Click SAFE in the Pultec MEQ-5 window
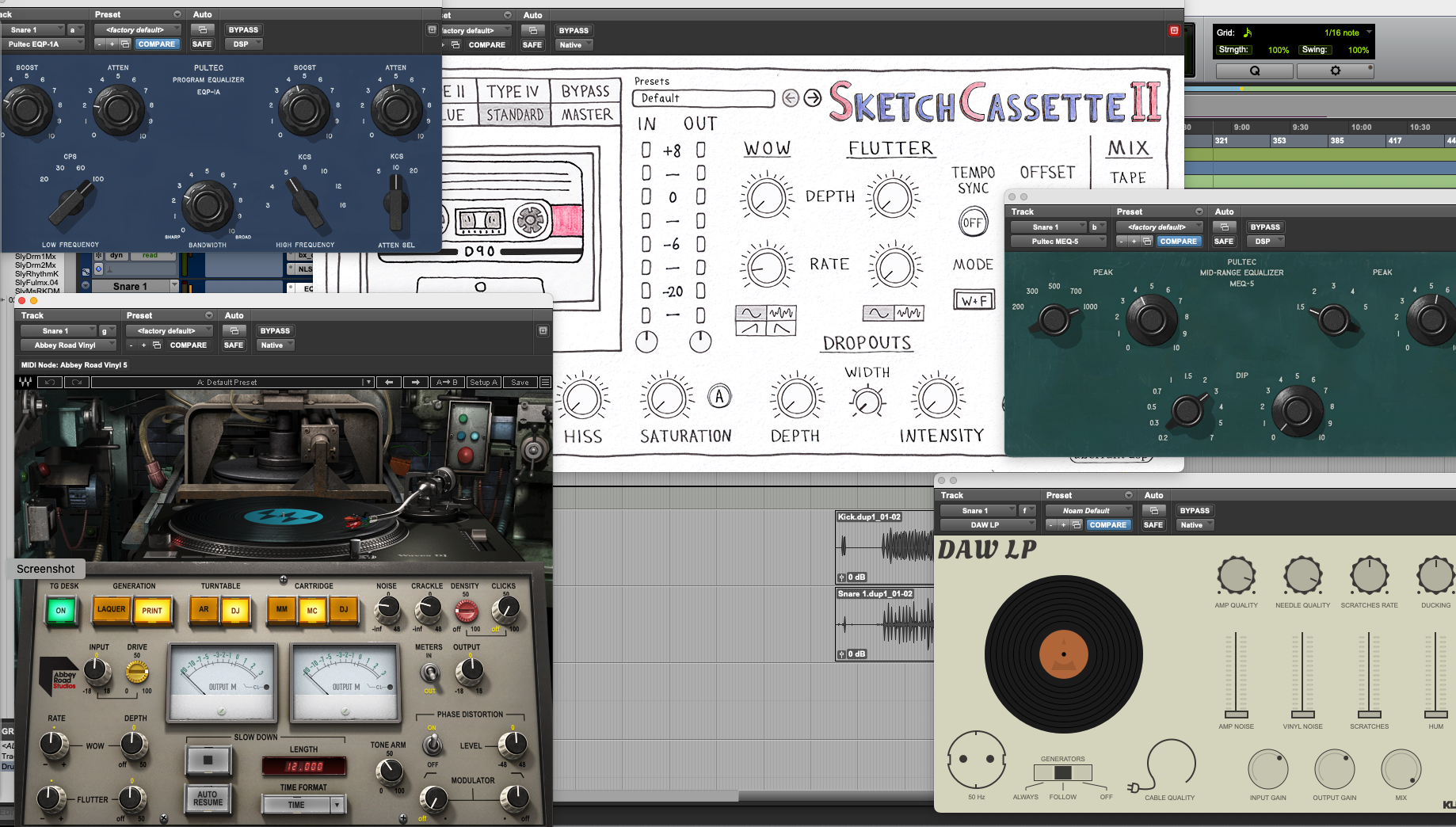Image resolution: width=1456 pixels, height=827 pixels. [x=1224, y=242]
